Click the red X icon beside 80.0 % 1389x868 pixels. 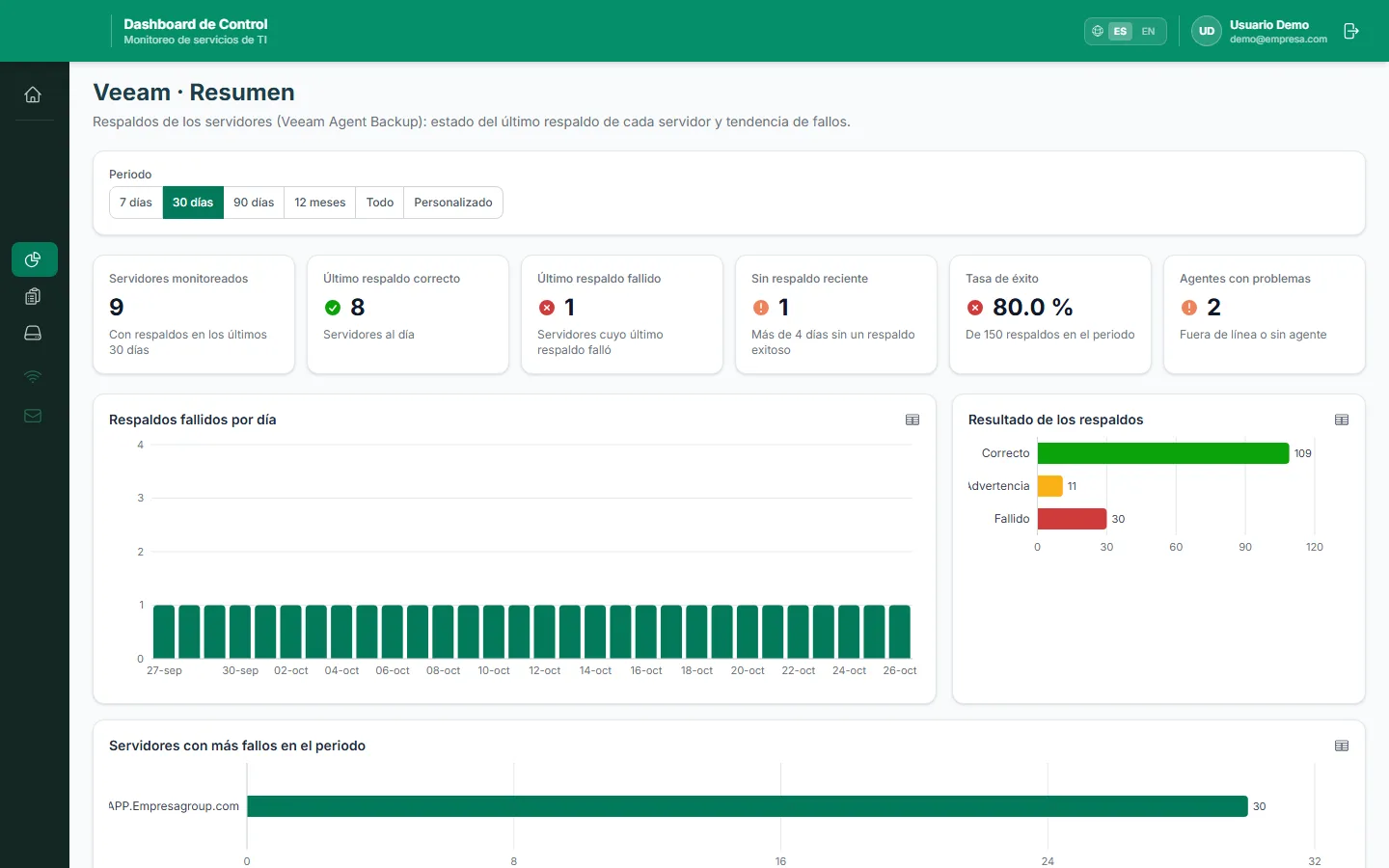(975, 308)
